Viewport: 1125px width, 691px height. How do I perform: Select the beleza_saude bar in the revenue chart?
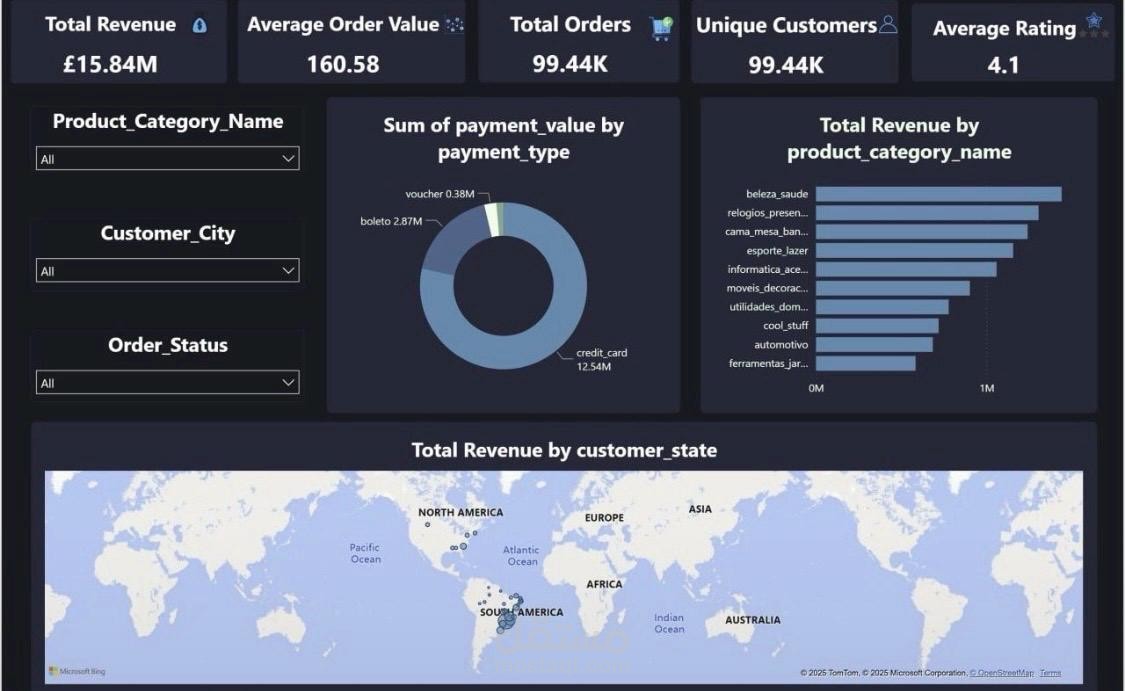coord(939,193)
